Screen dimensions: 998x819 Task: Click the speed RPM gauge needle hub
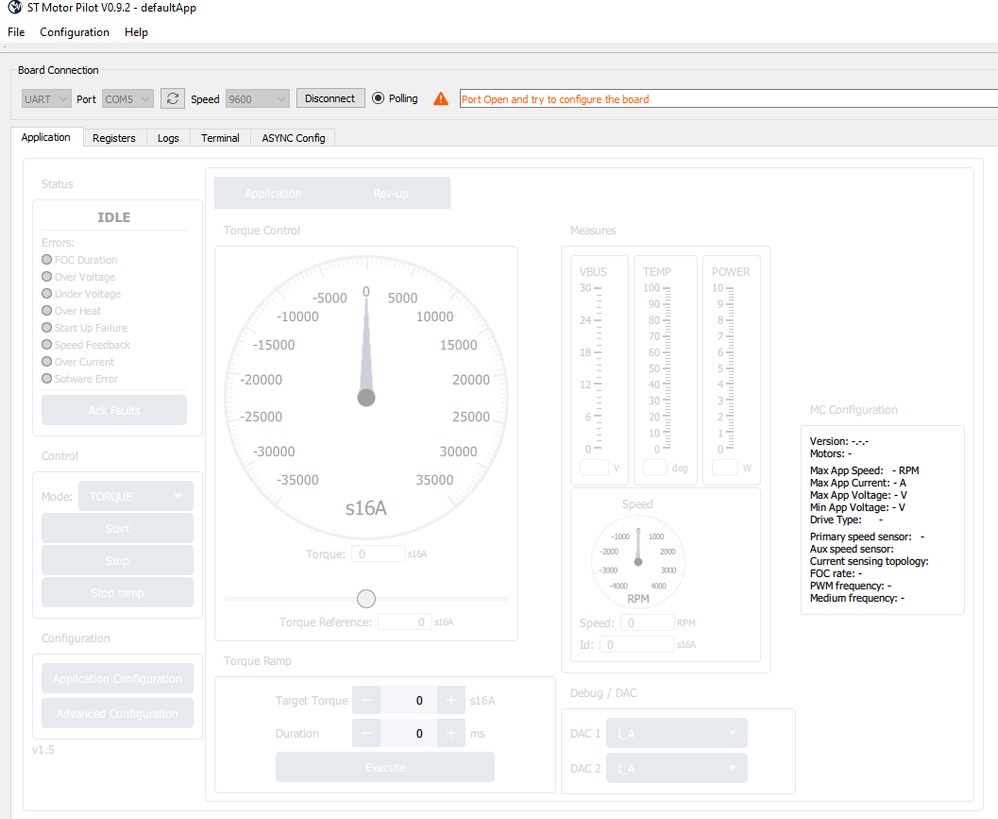[x=638, y=562]
